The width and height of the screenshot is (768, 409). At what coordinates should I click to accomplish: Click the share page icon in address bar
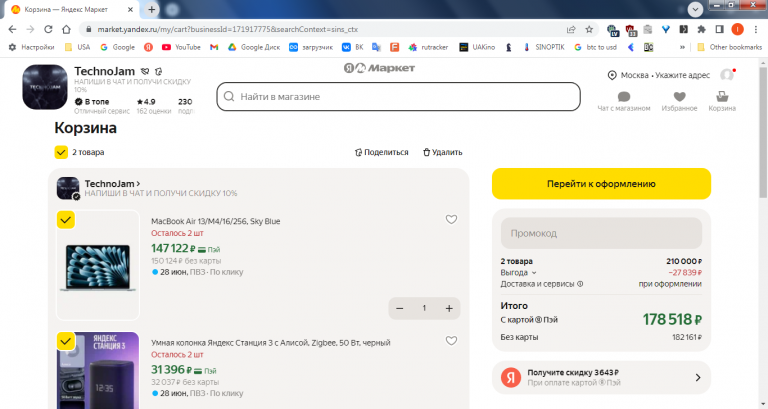click(x=571, y=29)
